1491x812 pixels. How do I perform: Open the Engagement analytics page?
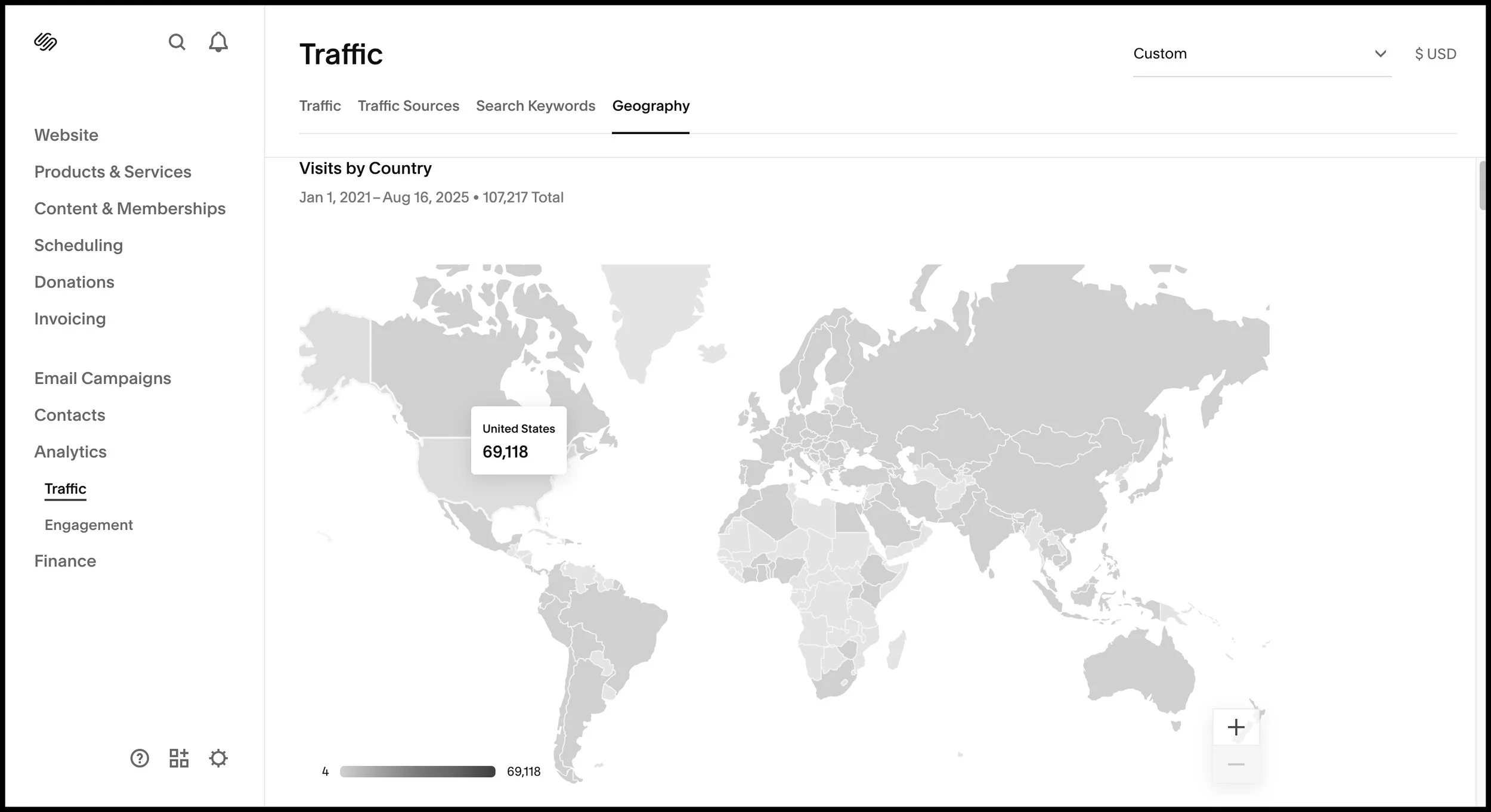pos(88,525)
